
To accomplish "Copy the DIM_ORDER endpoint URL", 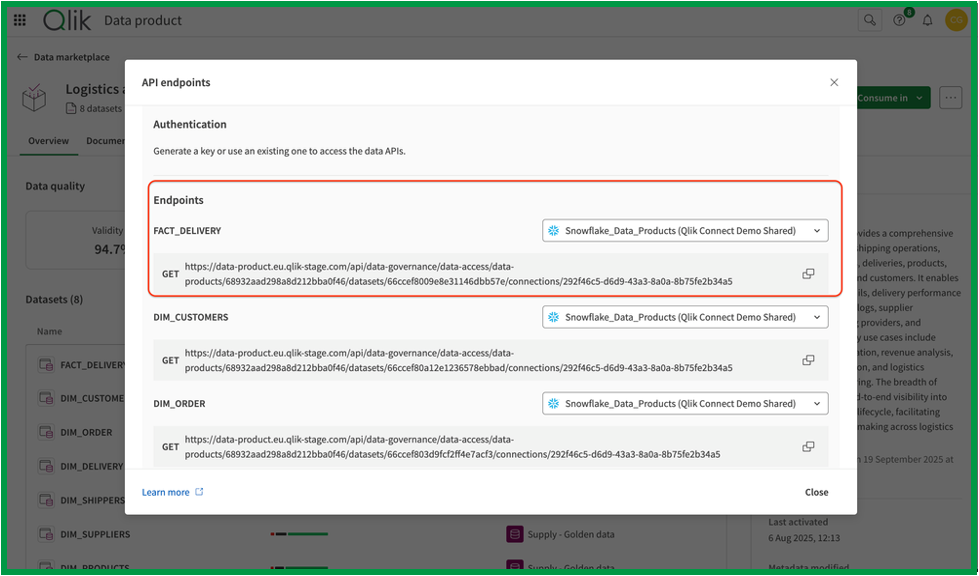I will coord(808,446).
